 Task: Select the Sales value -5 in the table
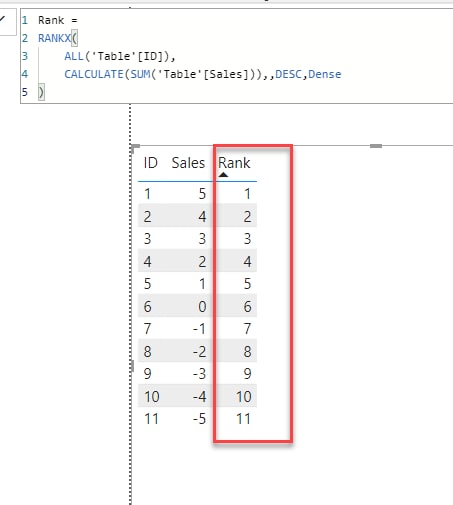click(199, 419)
